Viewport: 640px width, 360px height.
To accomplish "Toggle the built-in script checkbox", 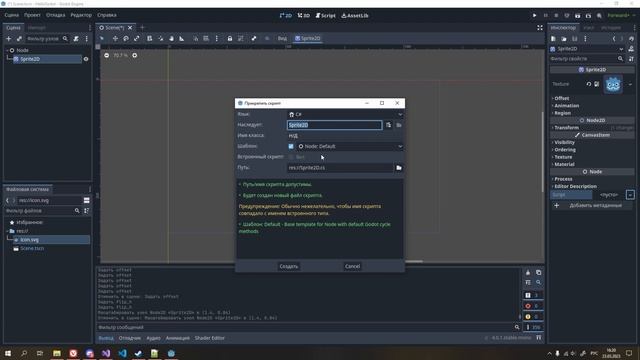I will [291, 157].
